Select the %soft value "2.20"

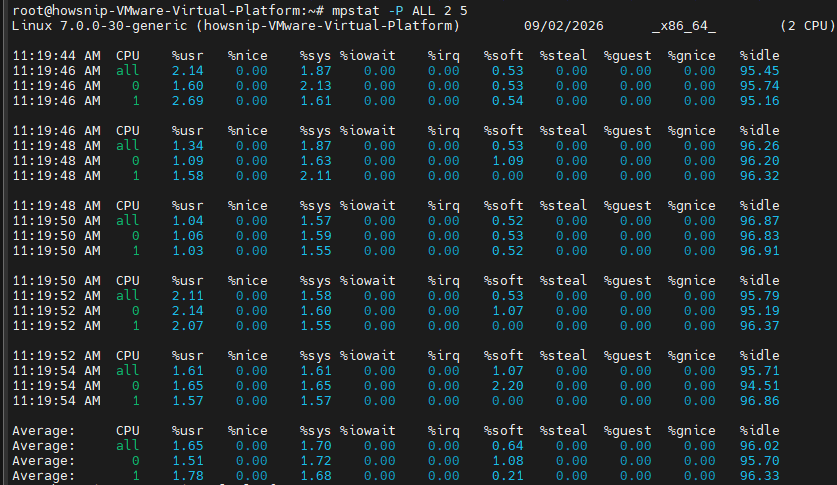click(508, 385)
